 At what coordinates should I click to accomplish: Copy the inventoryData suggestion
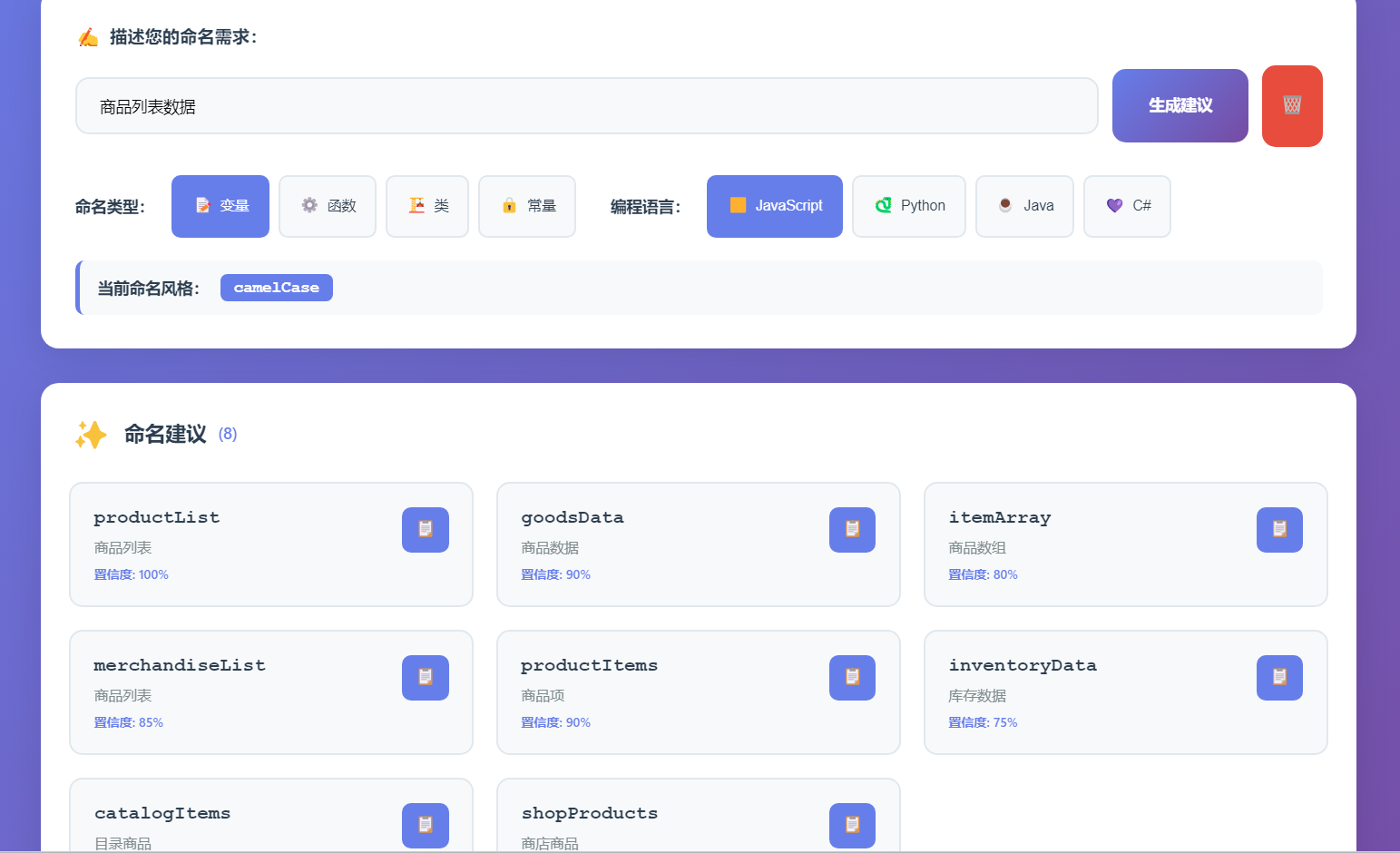[x=1279, y=678]
